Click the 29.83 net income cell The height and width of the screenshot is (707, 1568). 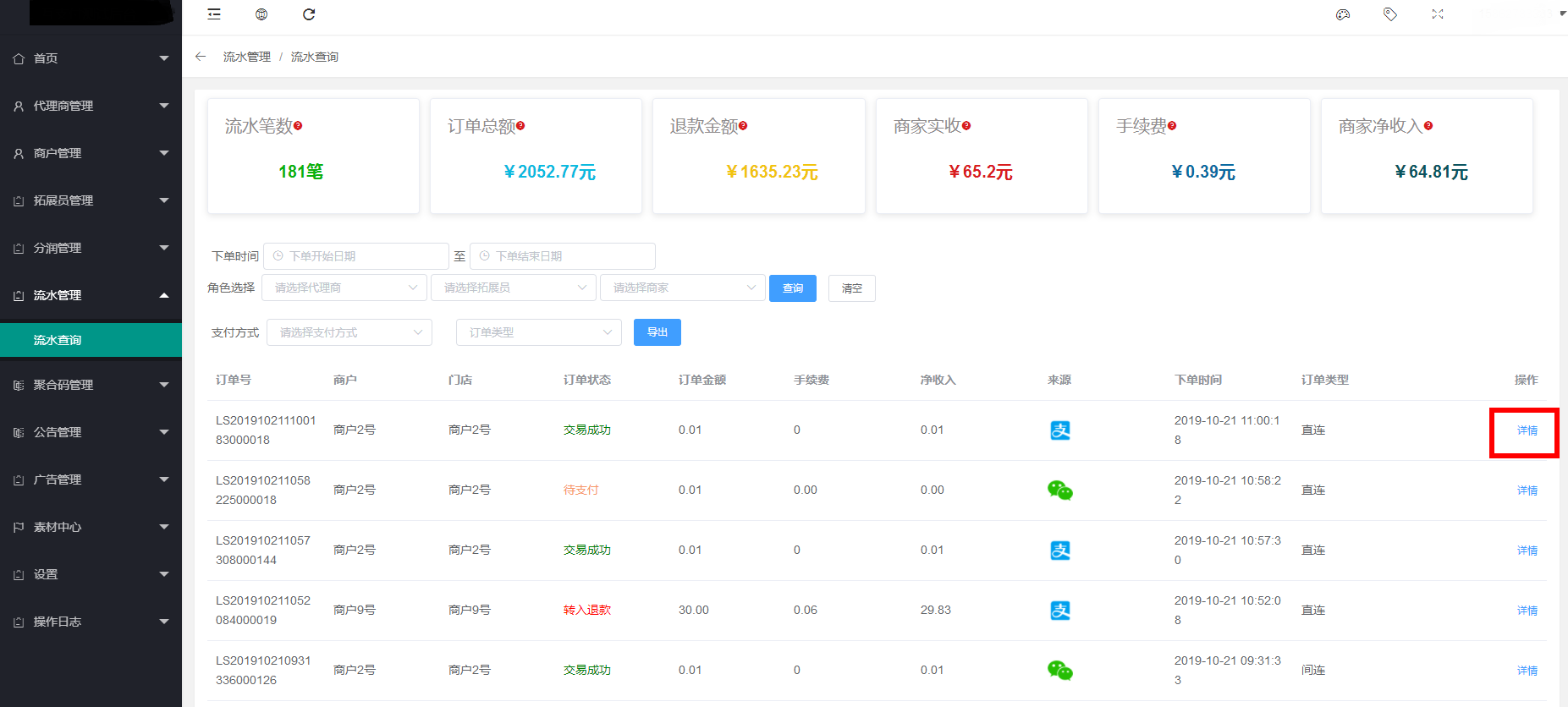pyautogui.click(x=936, y=610)
